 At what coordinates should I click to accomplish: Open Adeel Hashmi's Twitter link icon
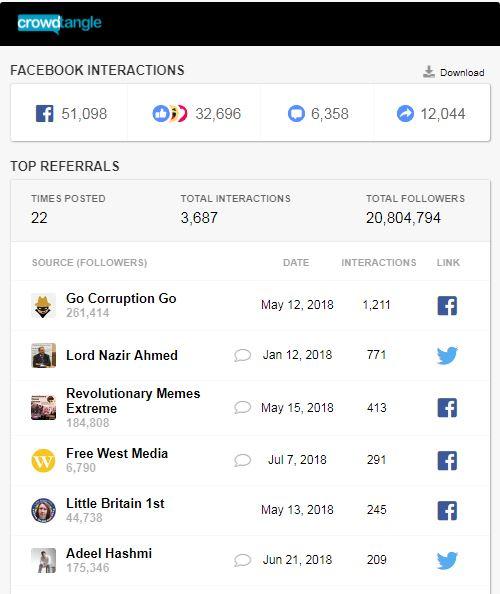click(447, 560)
